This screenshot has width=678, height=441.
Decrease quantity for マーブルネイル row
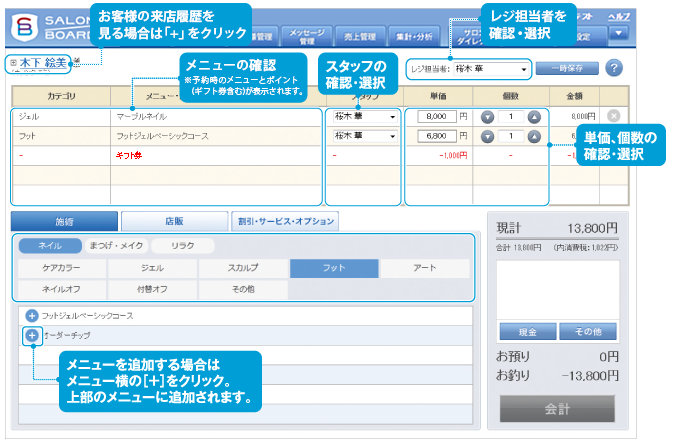[487, 116]
